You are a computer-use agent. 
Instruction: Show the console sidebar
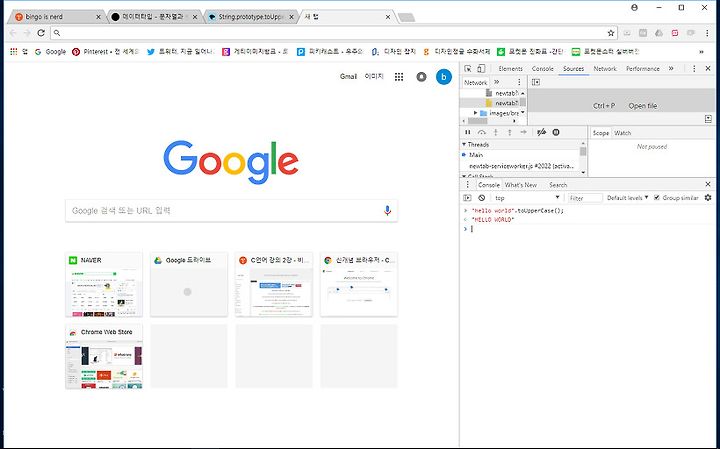(x=467, y=198)
